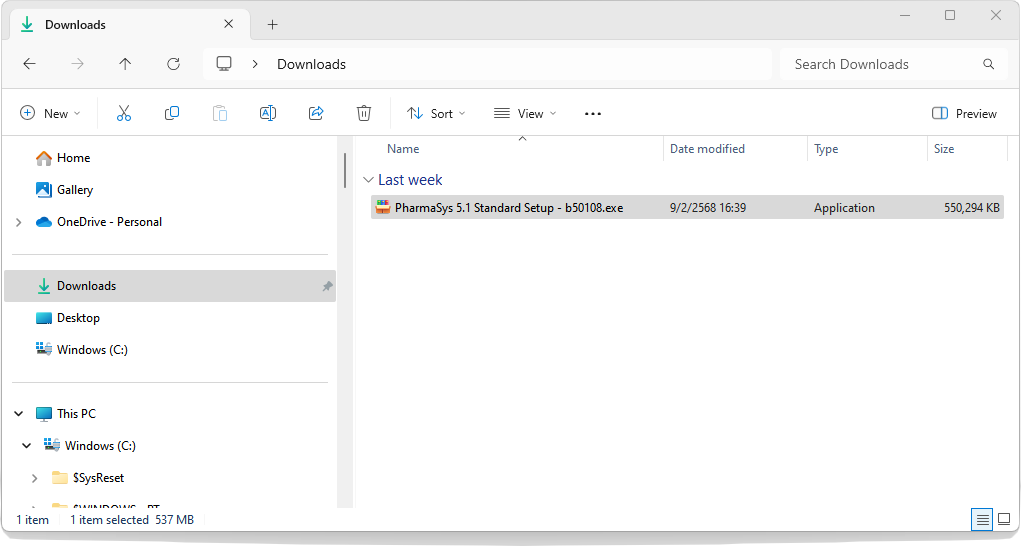Refresh the Downloads folder
Image resolution: width=1021 pixels, height=546 pixels.
173,64
